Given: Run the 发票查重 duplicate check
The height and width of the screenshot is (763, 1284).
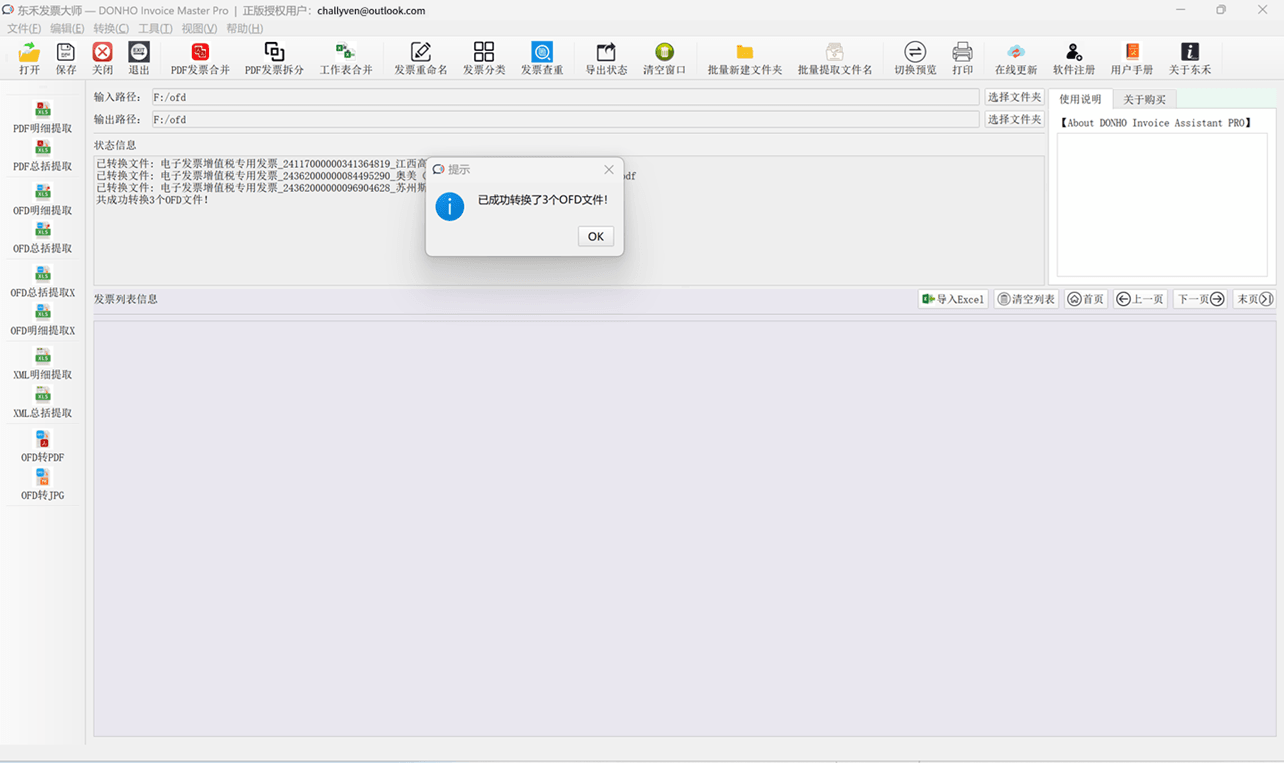Looking at the screenshot, I should point(542,58).
